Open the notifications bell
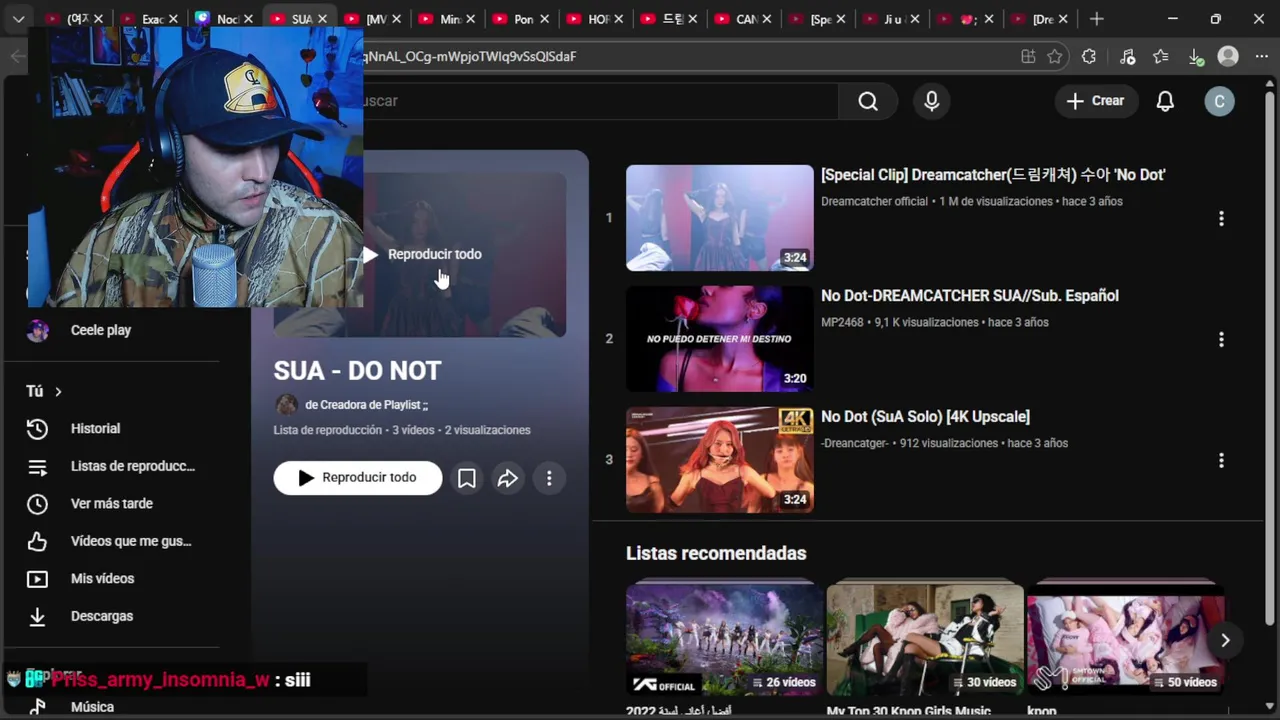 click(1165, 101)
